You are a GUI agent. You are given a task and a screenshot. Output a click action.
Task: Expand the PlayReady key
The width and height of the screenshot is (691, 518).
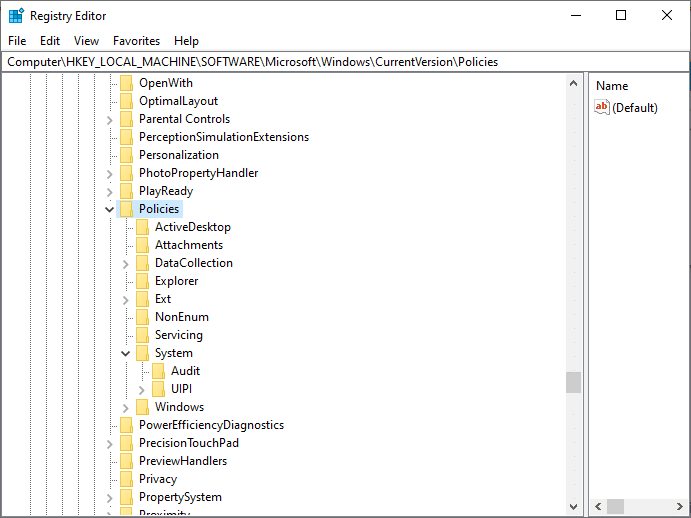coord(110,192)
